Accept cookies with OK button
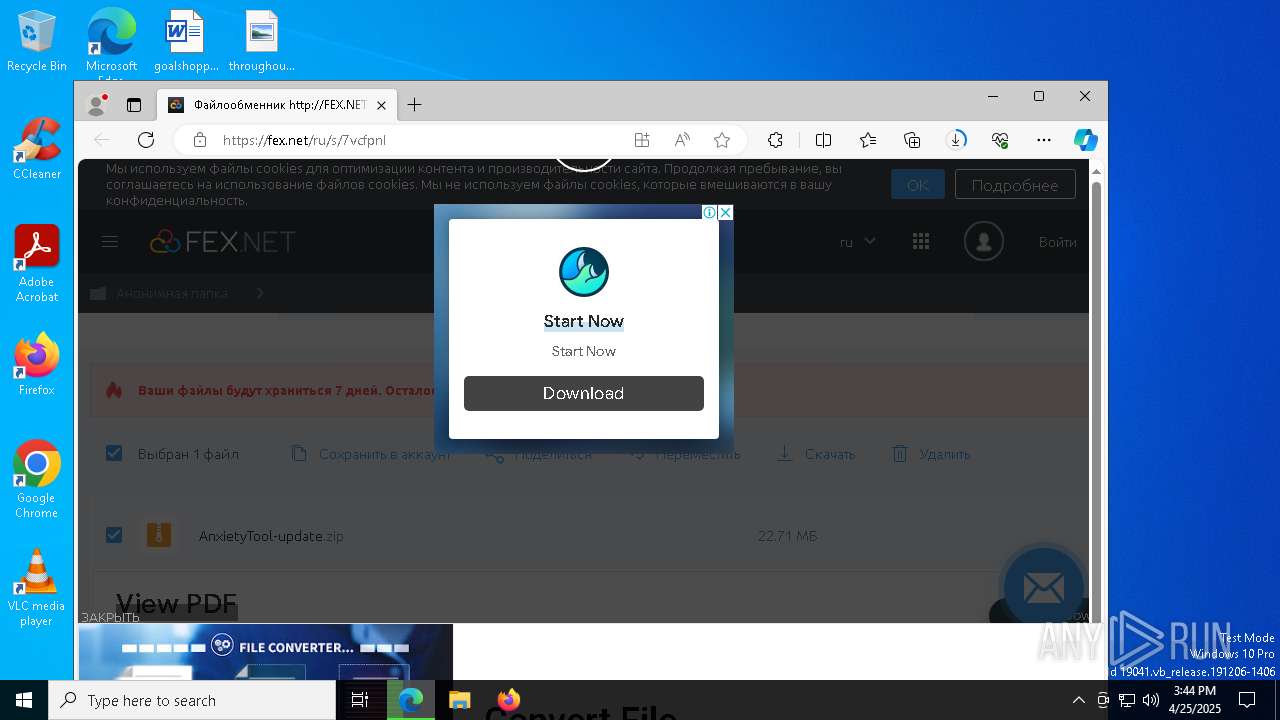Screen dimensions: 1280x720 click(918, 185)
